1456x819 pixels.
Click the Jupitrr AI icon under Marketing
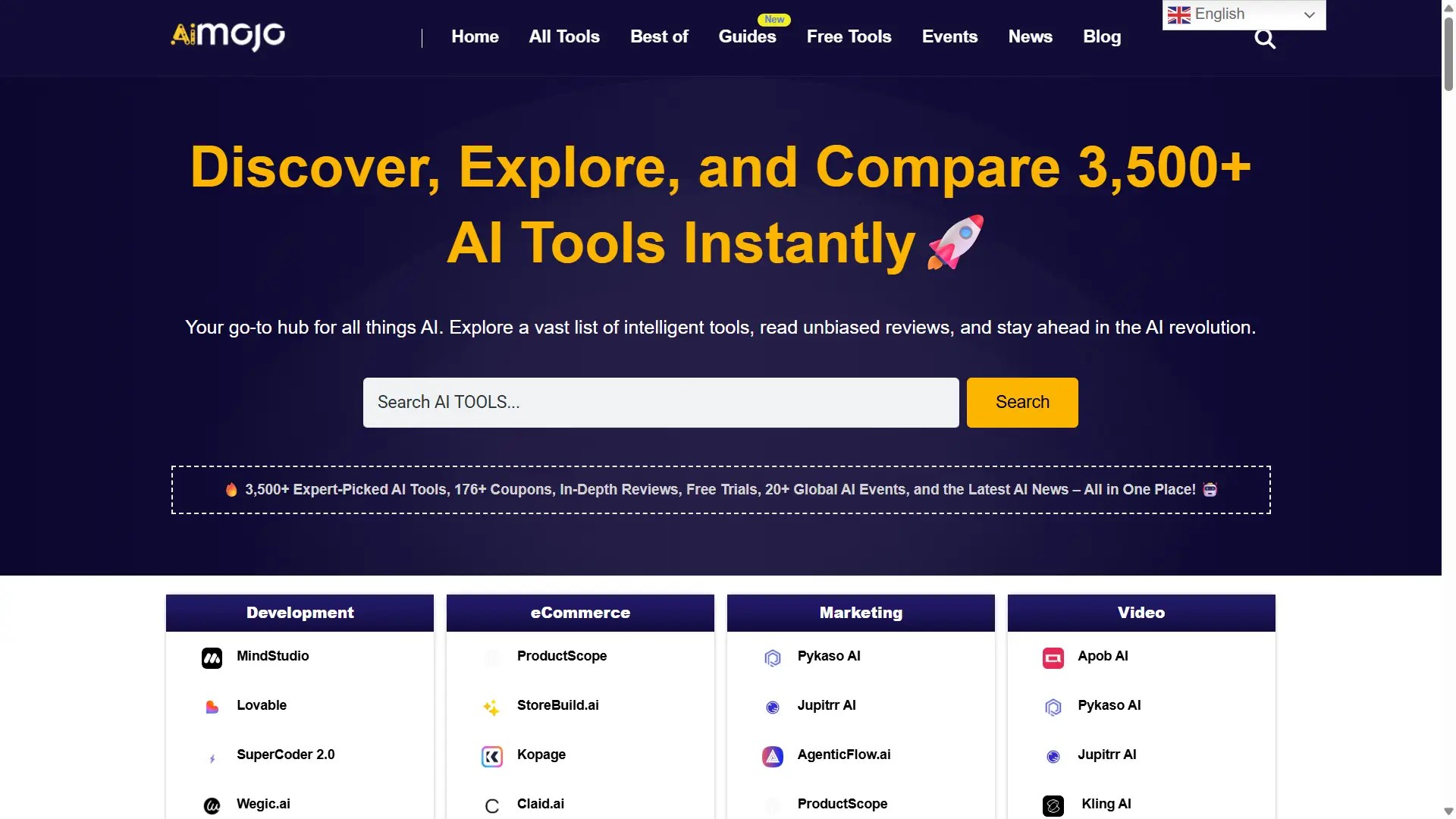tap(772, 708)
